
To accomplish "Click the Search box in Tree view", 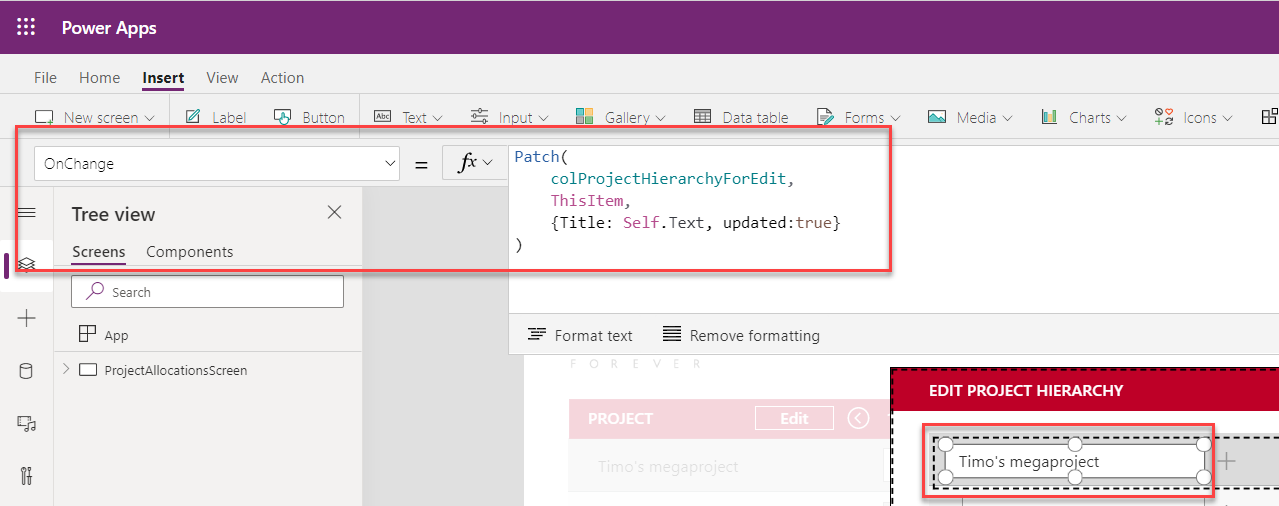I will coord(207,292).
